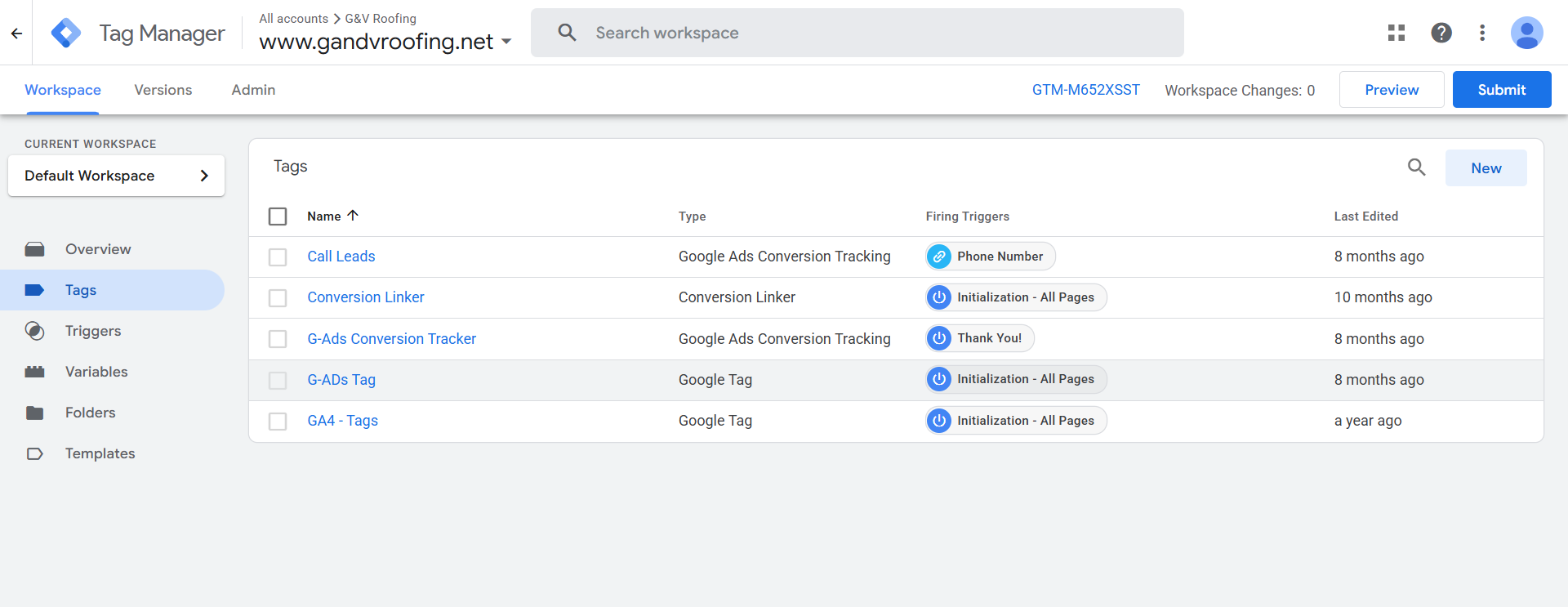Open Variables in the sidebar

tap(112, 372)
